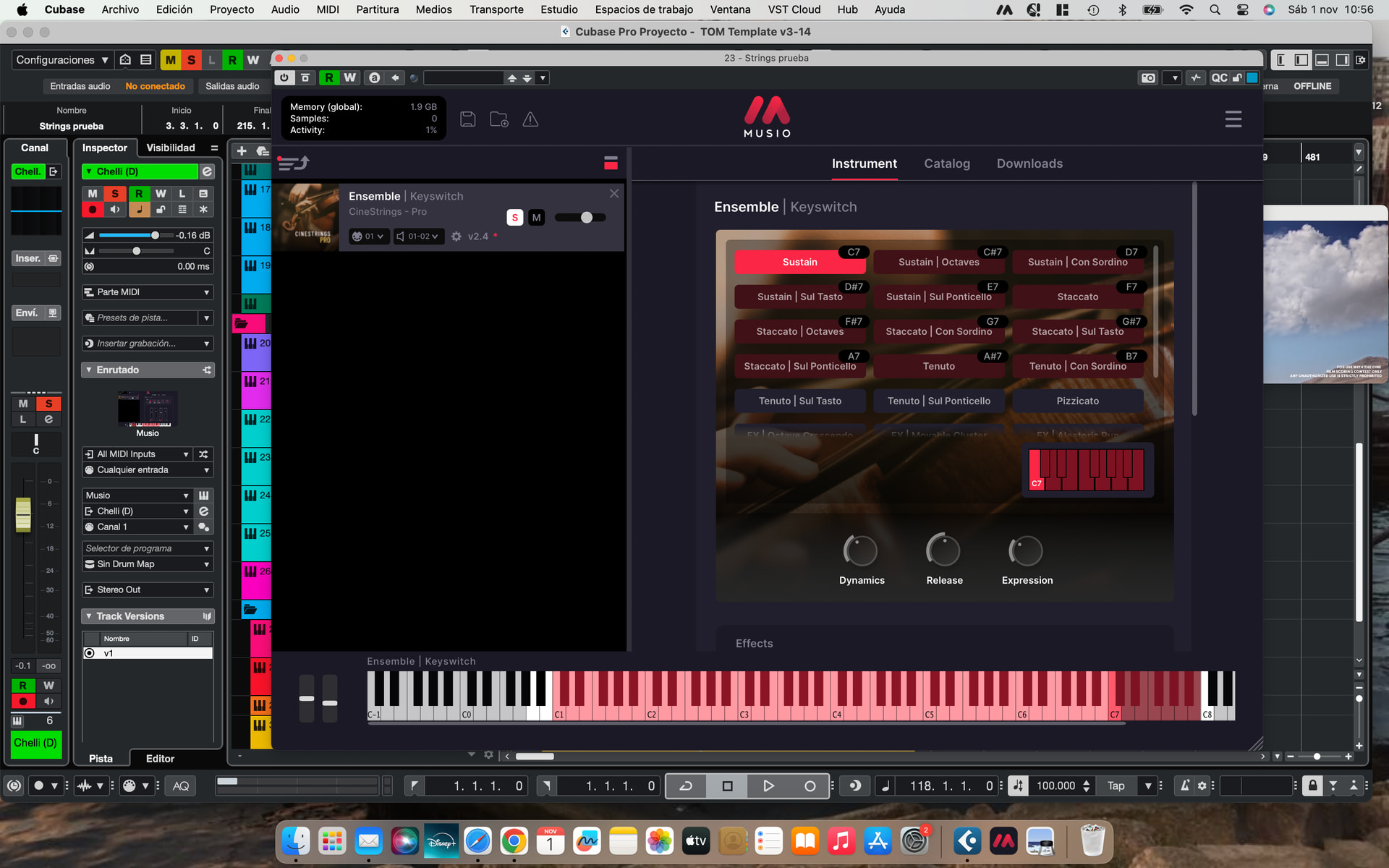Open the Musio hamburger menu

click(1233, 119)
